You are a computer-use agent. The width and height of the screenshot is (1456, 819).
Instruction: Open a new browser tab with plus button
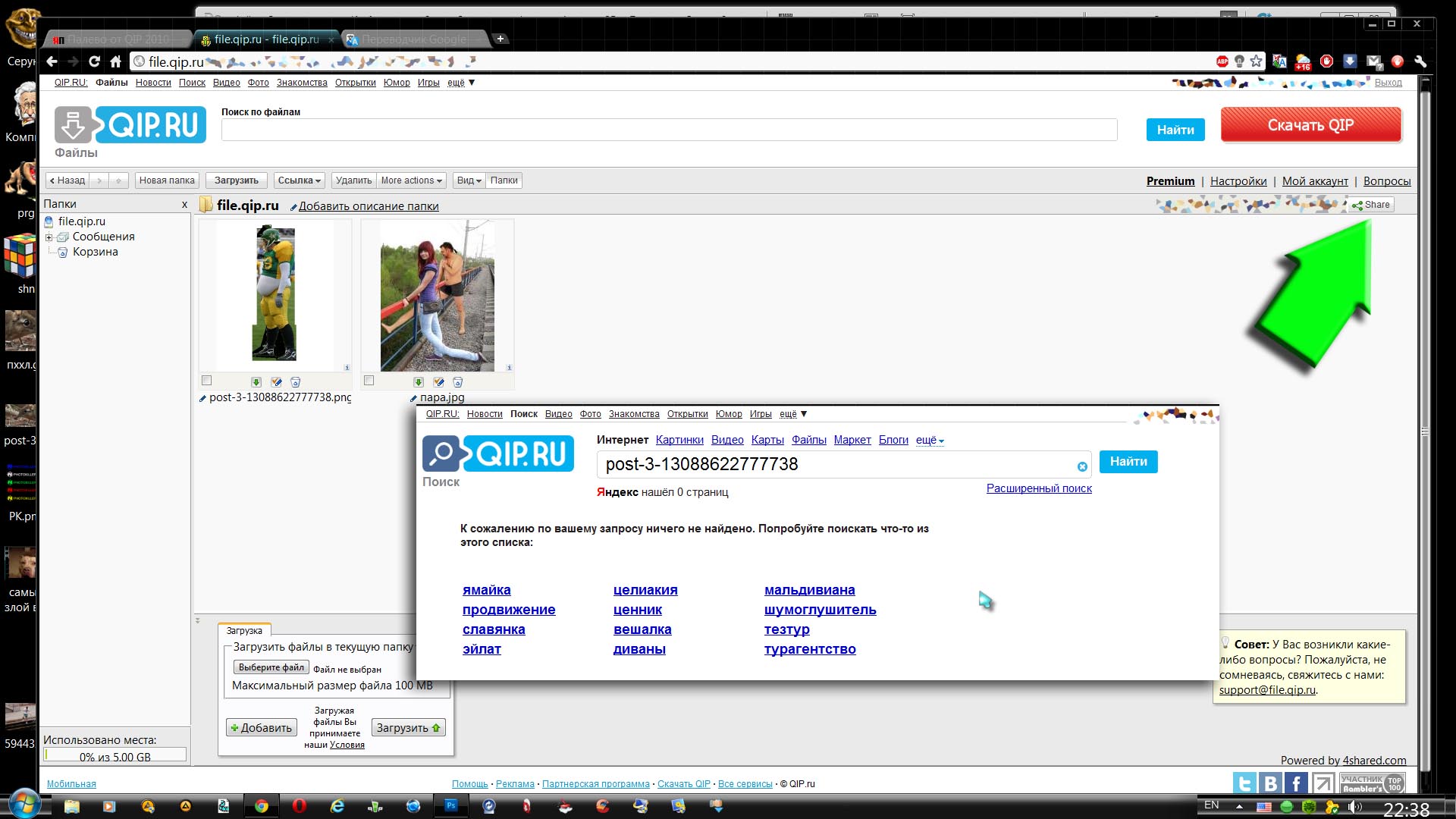(x=500, y=39)
